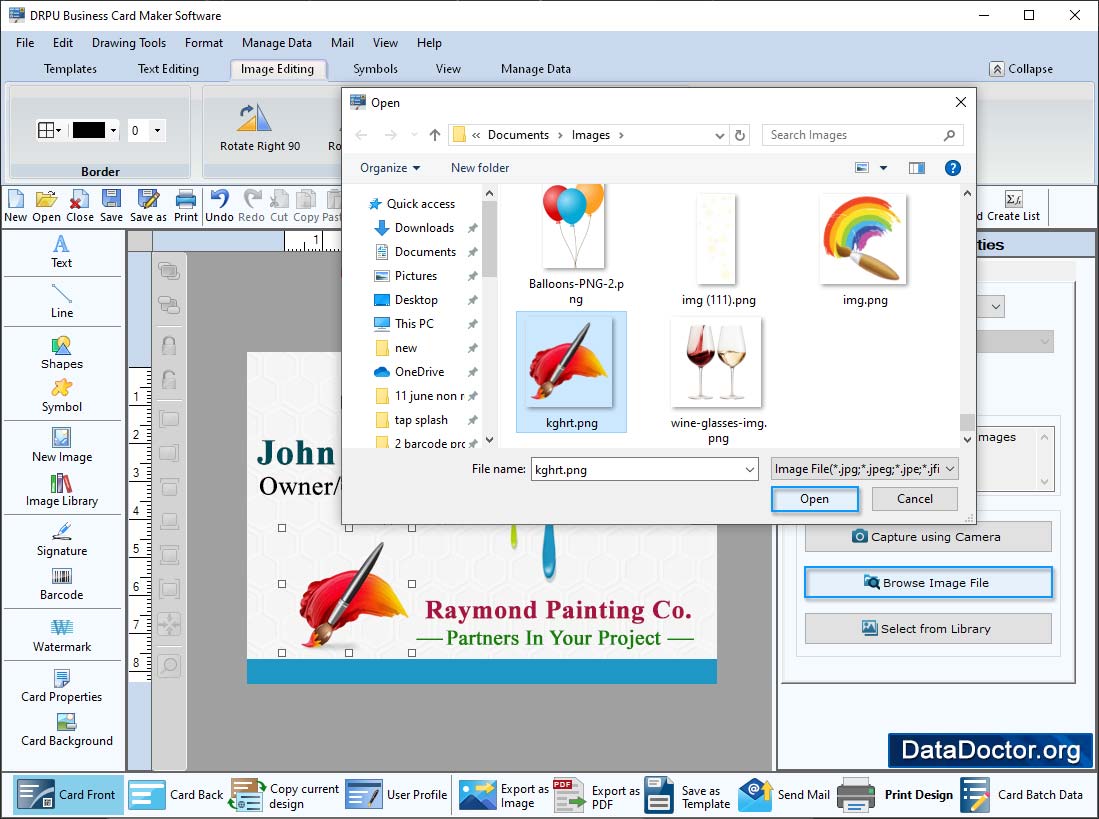
Task: Open border color dropdown arrow
Action: pyautogui.click(x=113, y=130)
